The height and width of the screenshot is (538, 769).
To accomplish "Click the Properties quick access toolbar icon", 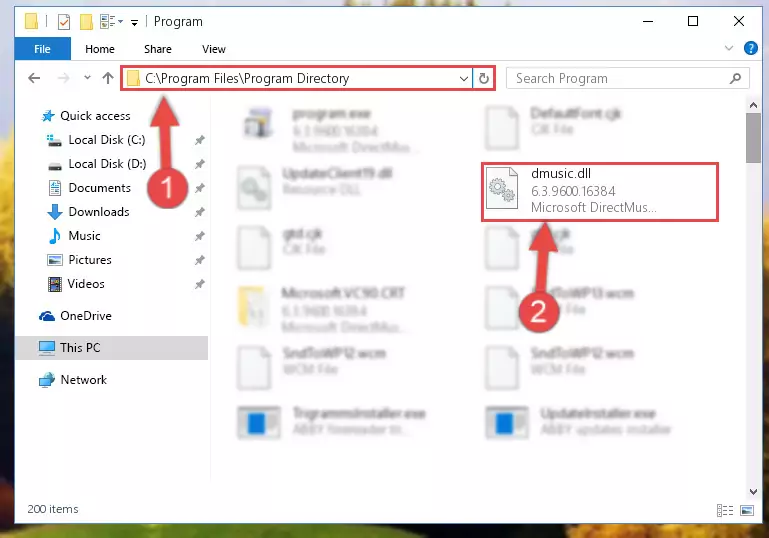I will tap(64, 22).
